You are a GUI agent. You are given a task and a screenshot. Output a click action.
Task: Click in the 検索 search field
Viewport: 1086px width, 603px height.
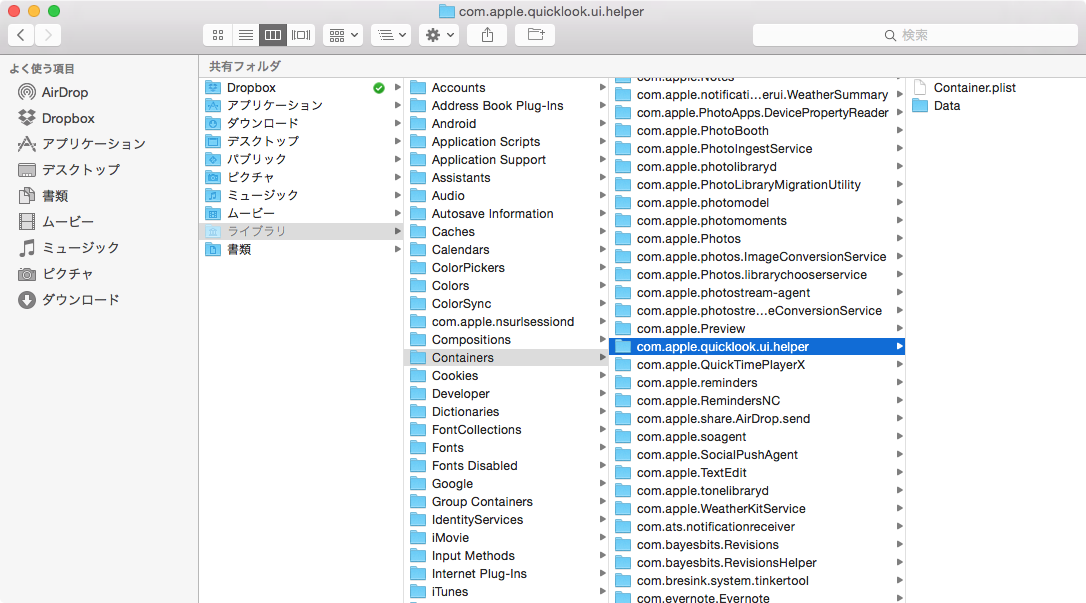(915, 35)
